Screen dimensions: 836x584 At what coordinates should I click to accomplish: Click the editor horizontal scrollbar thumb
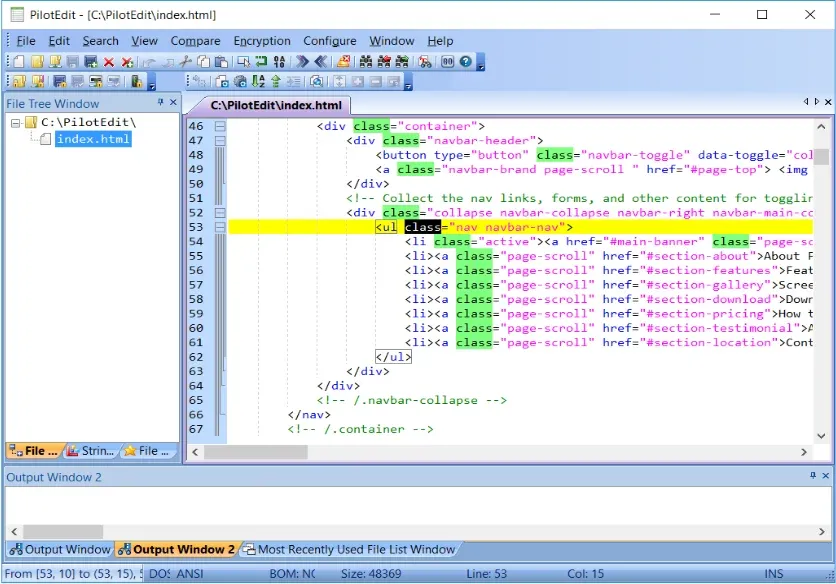tap(256, 452)
